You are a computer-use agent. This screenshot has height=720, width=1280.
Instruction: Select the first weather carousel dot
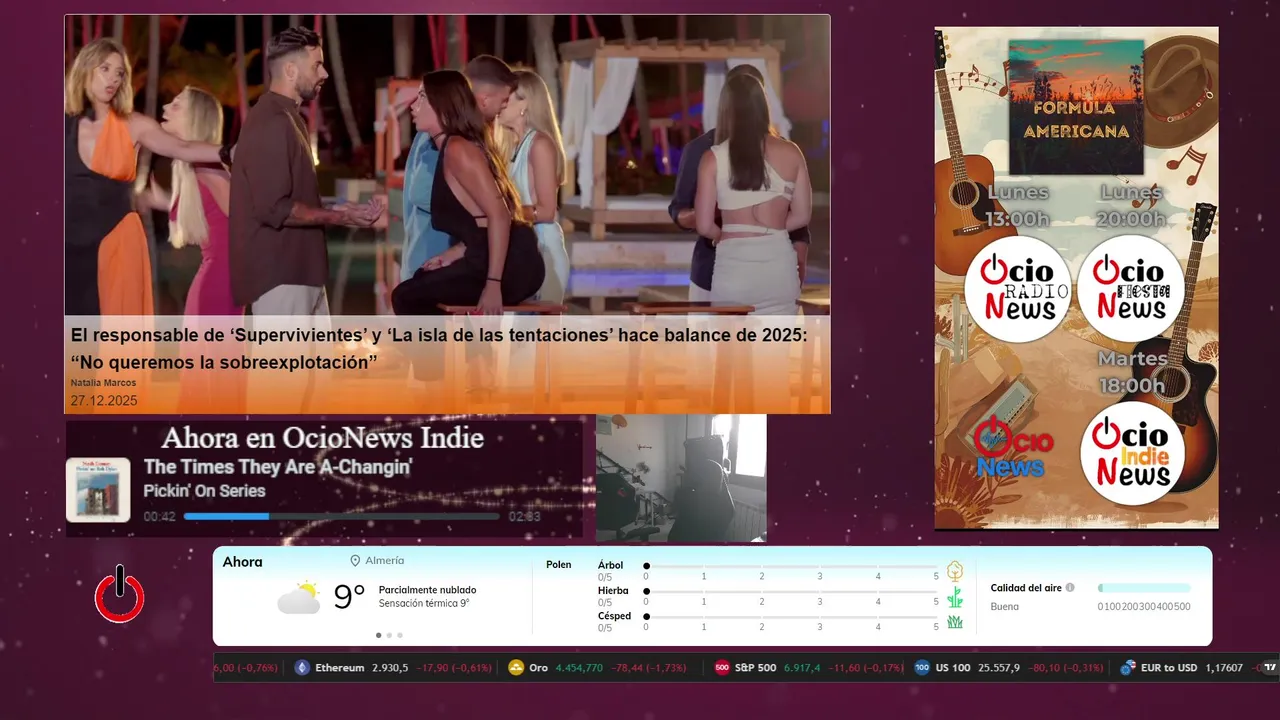click(378, 635)
